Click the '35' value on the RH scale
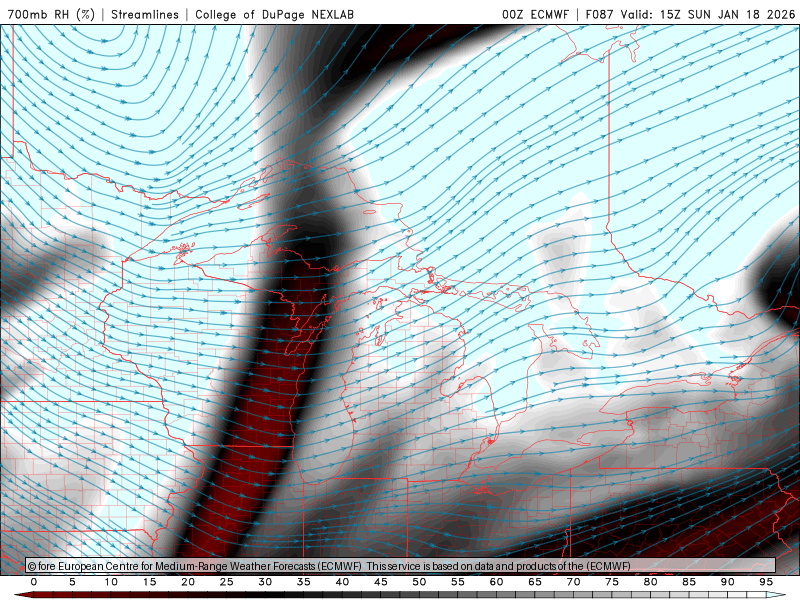Screen dimensions: 800x600 pos(304,582)
